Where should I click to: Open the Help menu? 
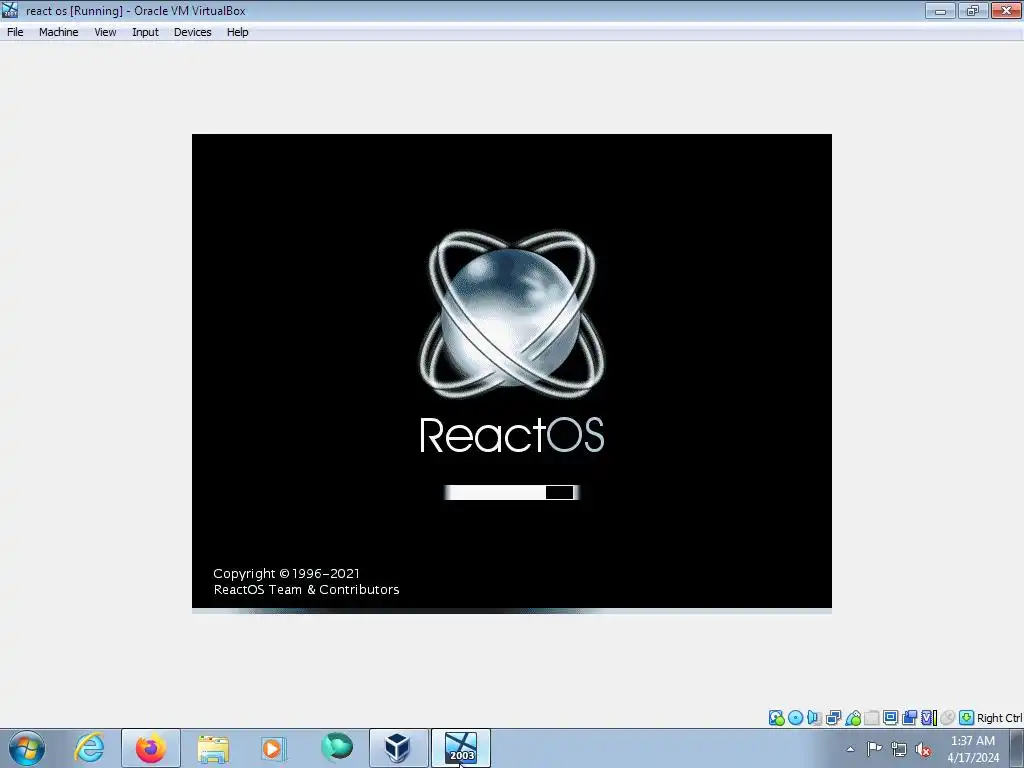click(x=237, y=32)
